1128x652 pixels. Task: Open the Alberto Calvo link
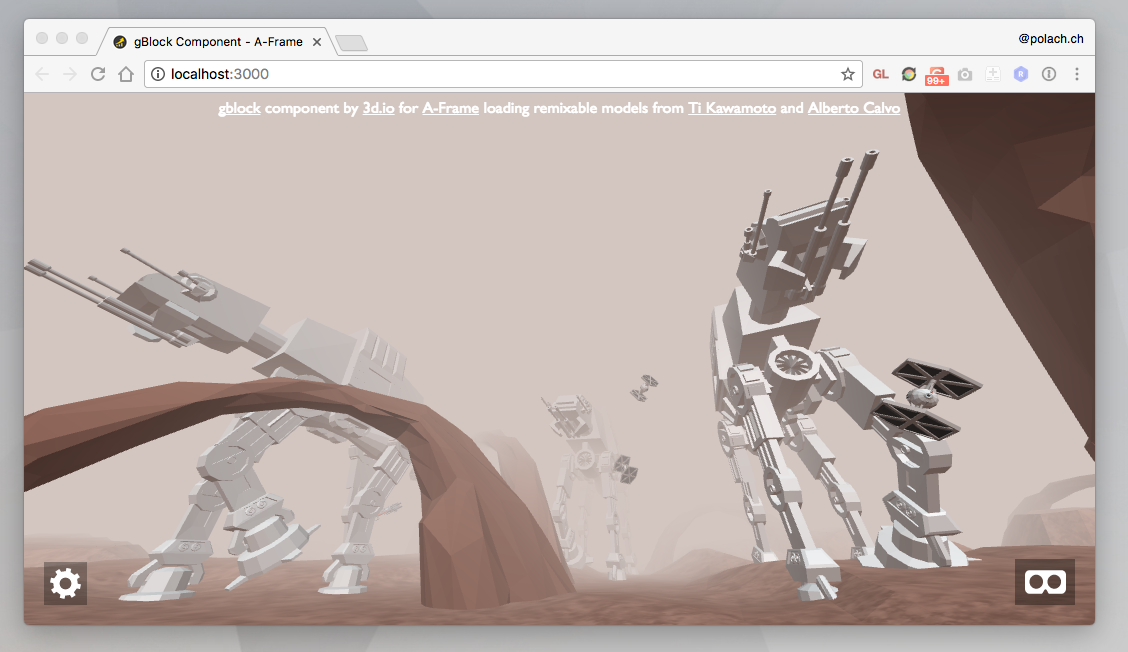[854, 108]
